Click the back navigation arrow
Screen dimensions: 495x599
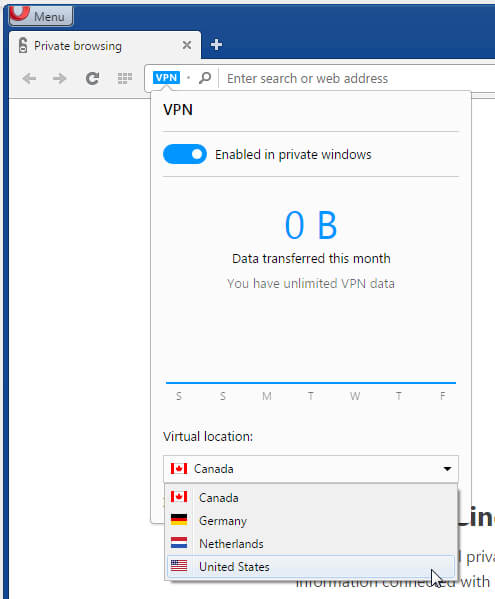pos(29,79)
